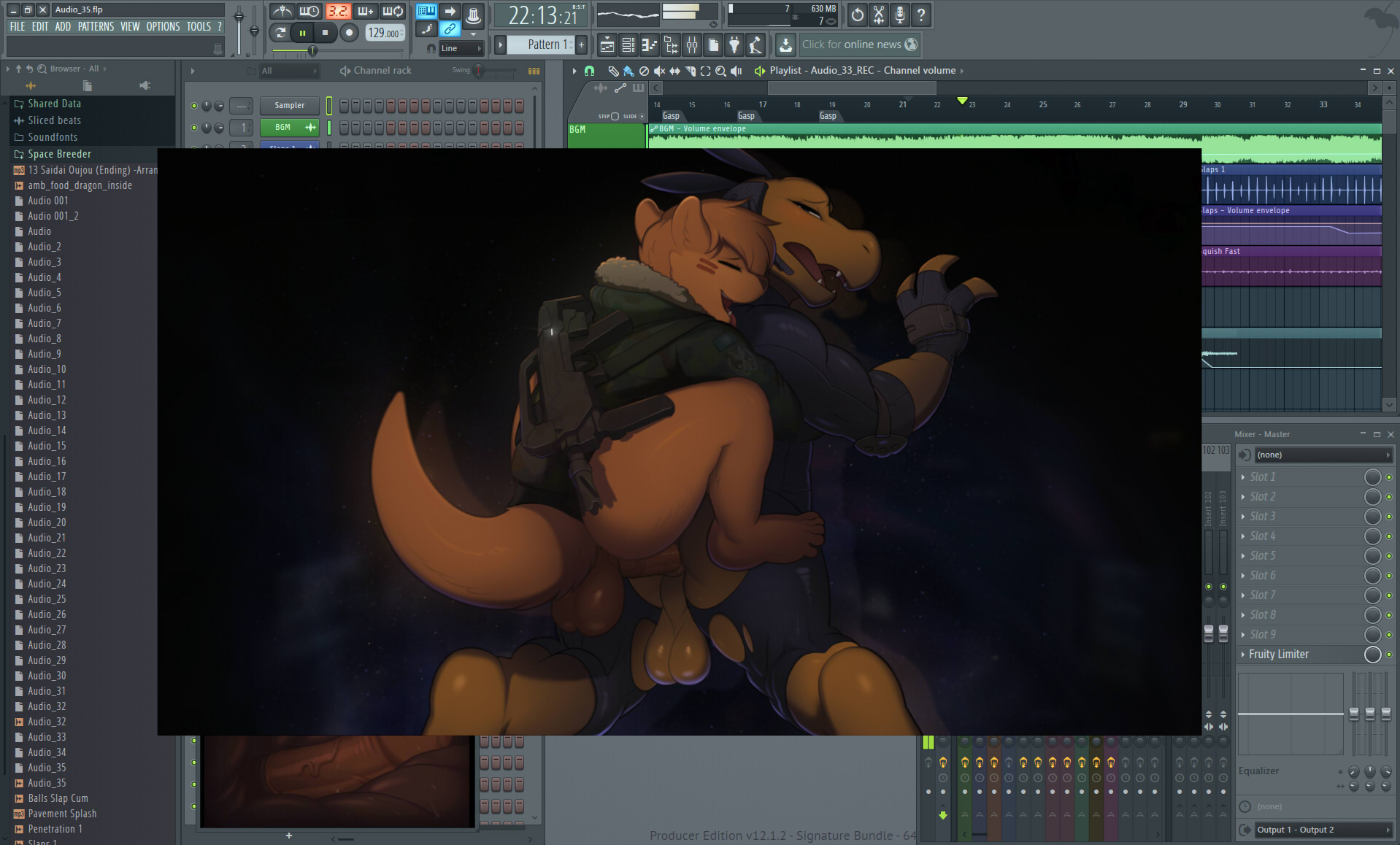Image resolution: width=1400 pixels, height=845 pixels.
Task: Select the playlist slip tool
Action: [x=674, y=71]
